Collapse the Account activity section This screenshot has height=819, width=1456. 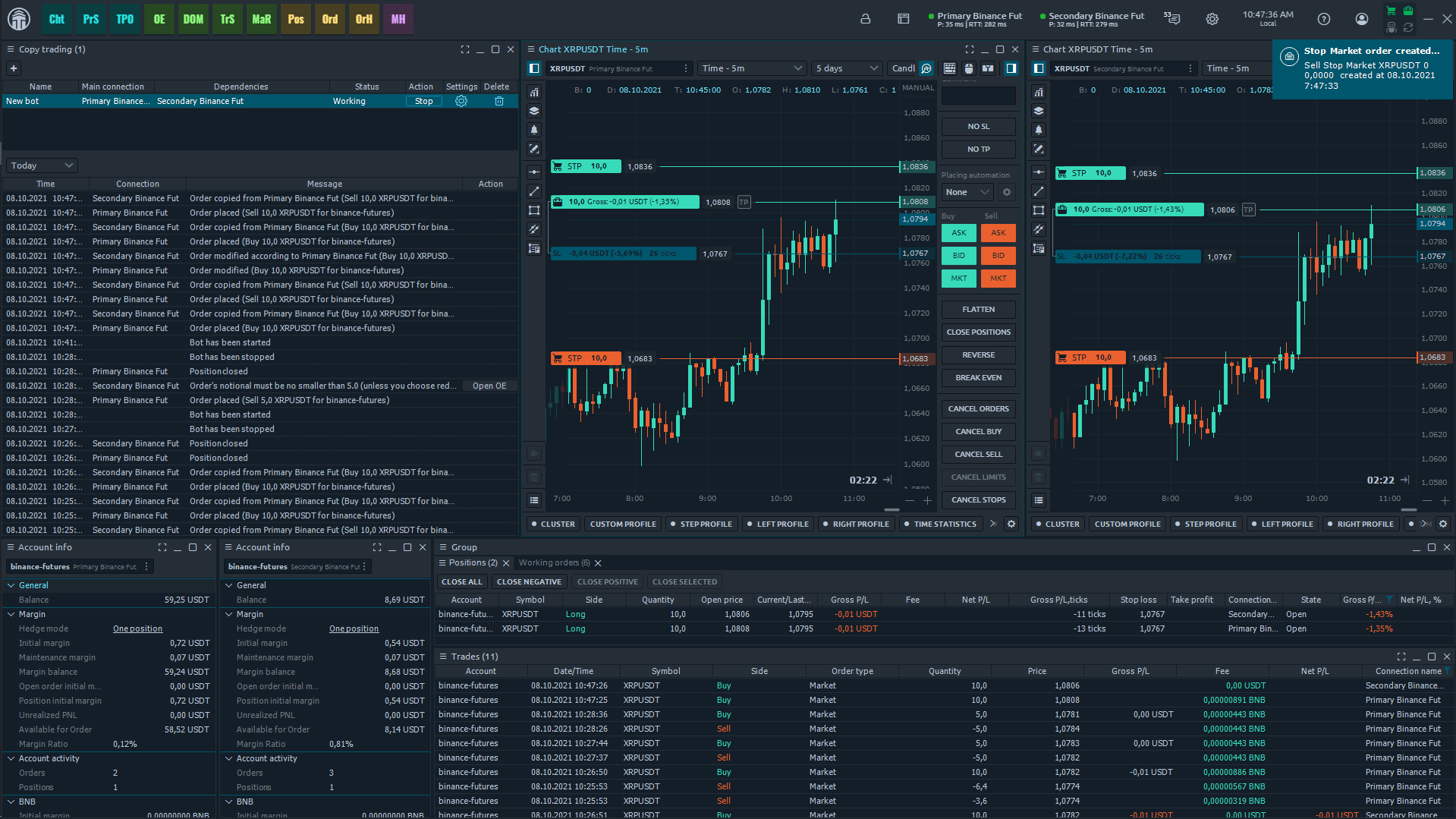tap(11, 758)
